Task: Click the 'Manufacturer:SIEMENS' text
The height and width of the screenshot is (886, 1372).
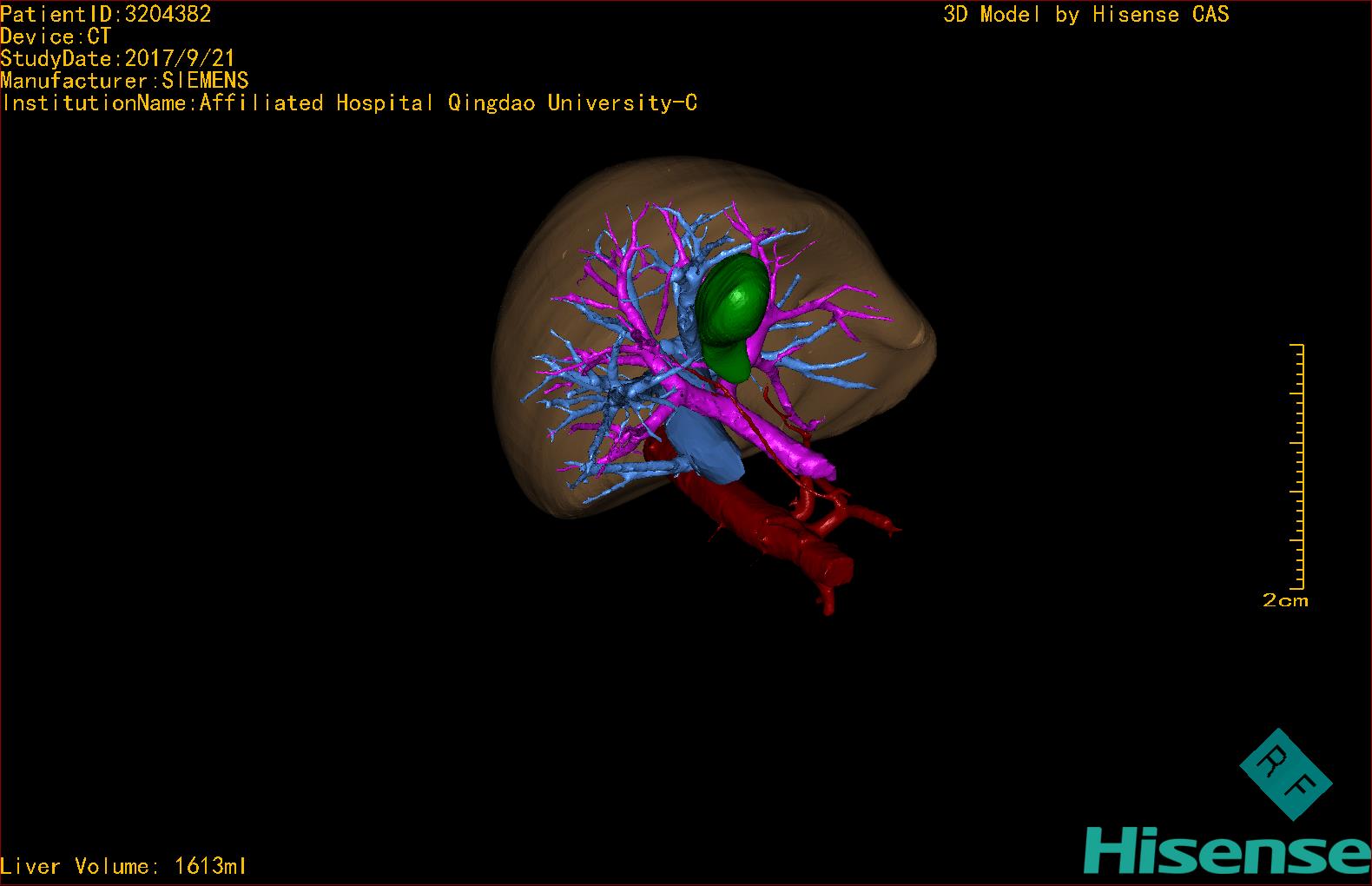Action: point(125,81)
